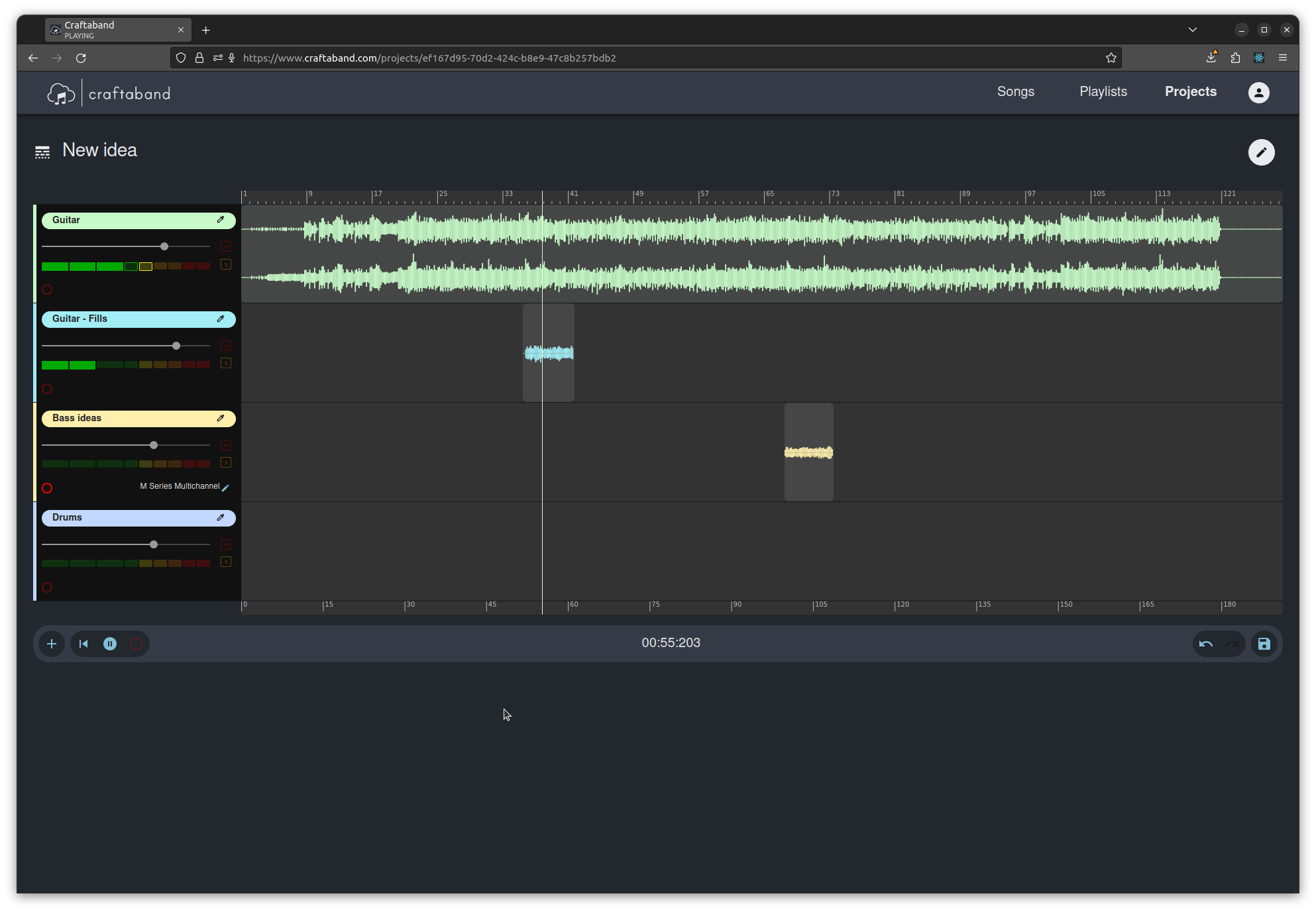This screenshot has width=1316, height=912.
Task: Show site security lock information
Action: pyautogui.click(x=199, y=58)
